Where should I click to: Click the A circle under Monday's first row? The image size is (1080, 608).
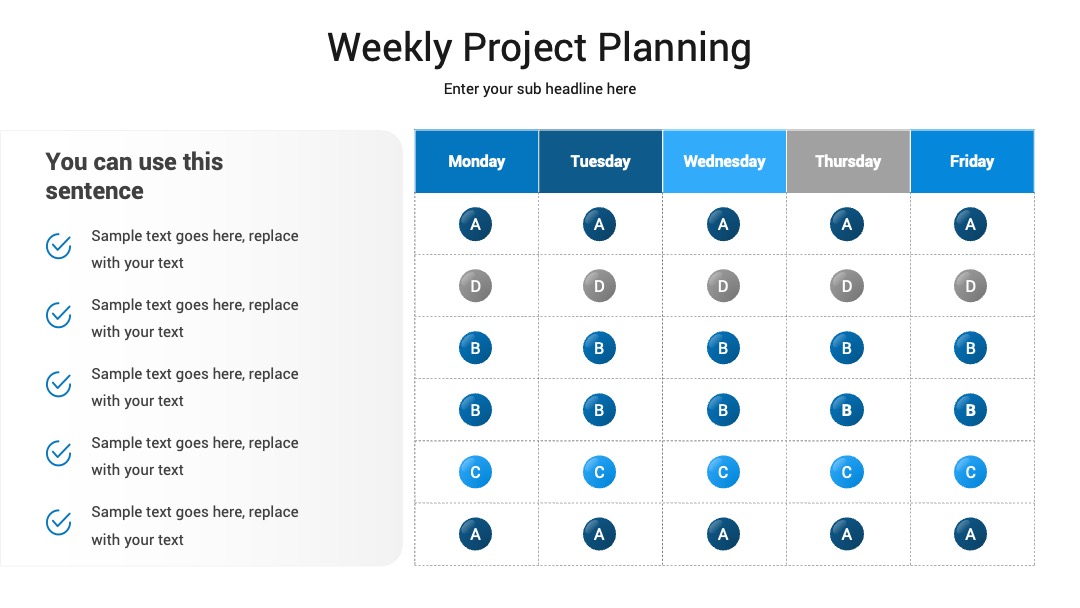[x=475, y=224]
